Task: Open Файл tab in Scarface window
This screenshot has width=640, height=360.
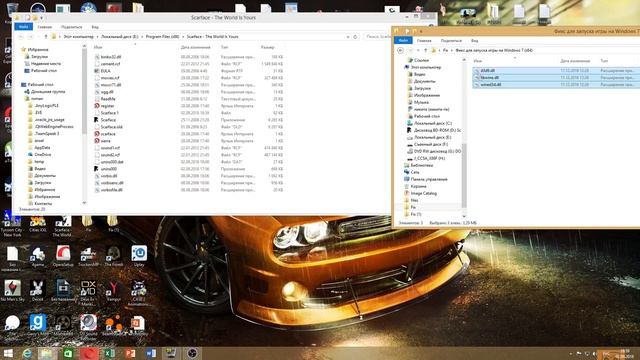Action: tap(23, 27)
